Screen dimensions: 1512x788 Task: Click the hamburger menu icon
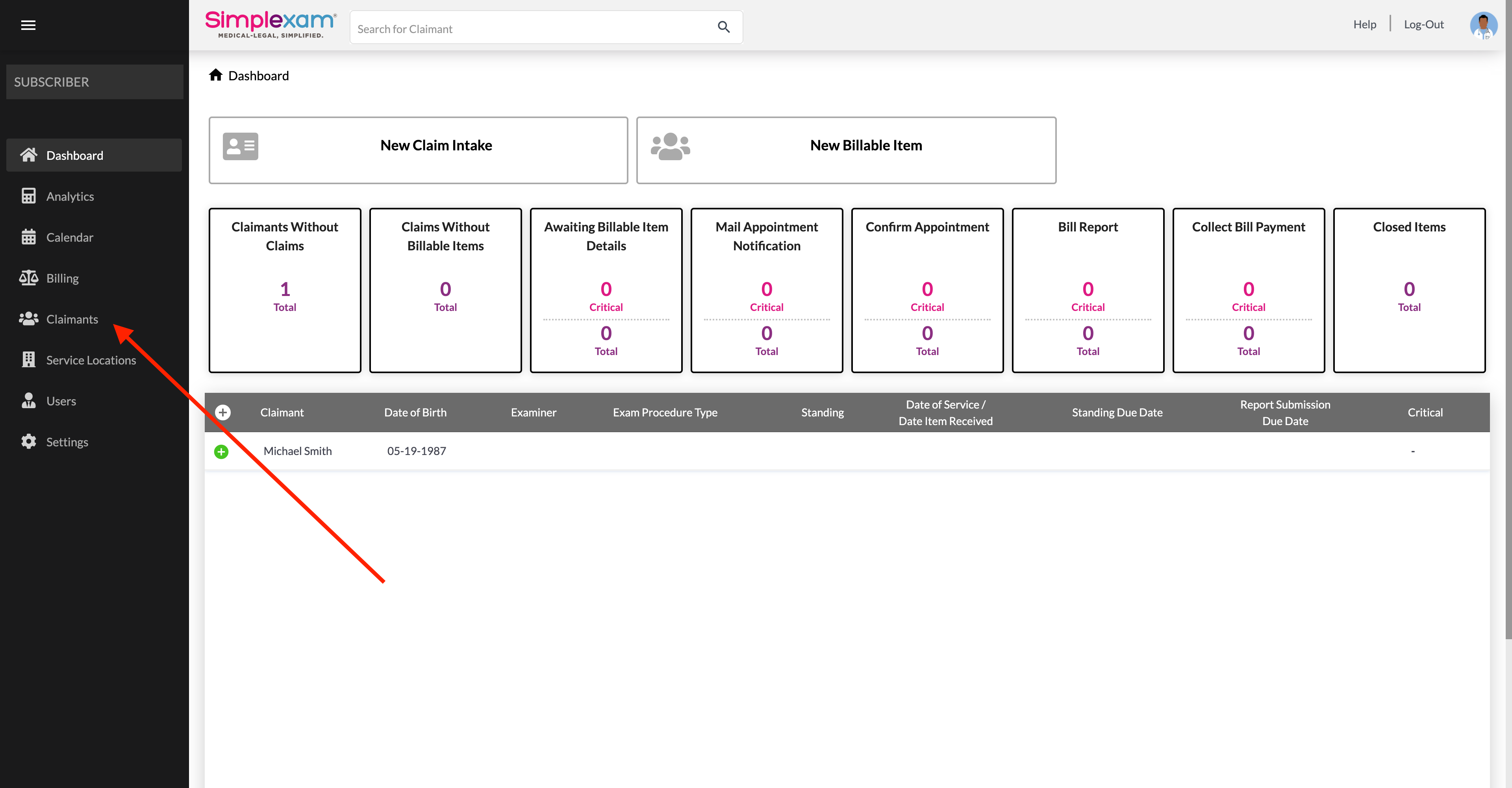pos(28,25)
